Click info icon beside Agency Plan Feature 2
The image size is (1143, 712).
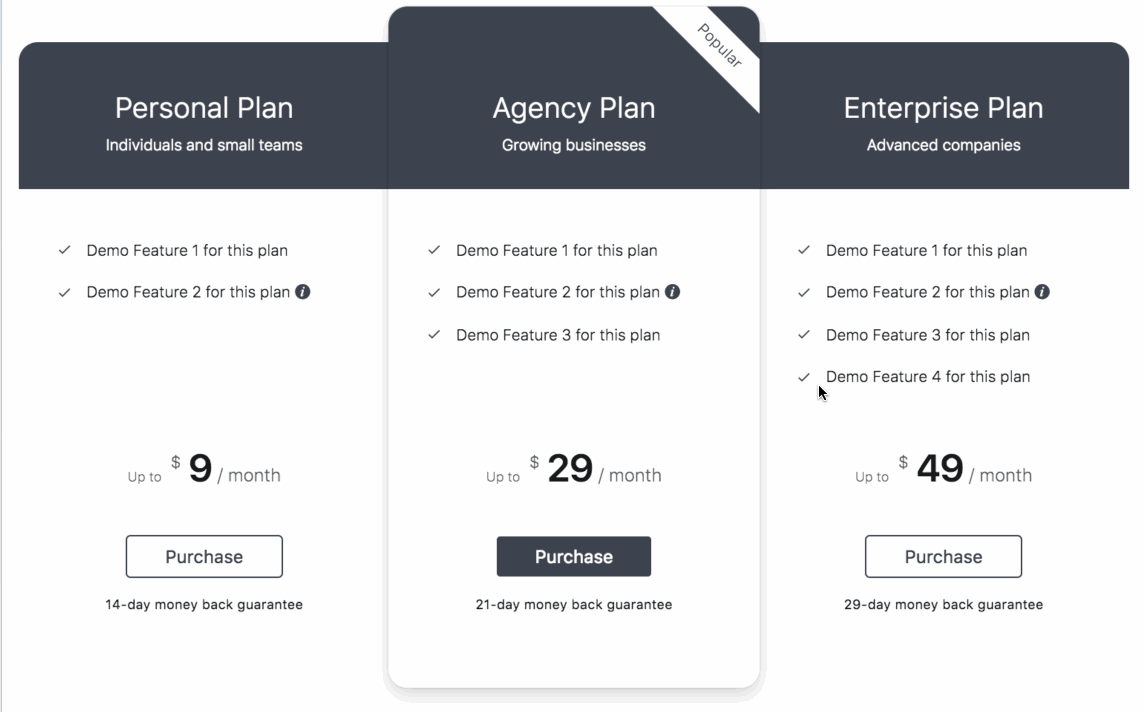pos(672,292)
